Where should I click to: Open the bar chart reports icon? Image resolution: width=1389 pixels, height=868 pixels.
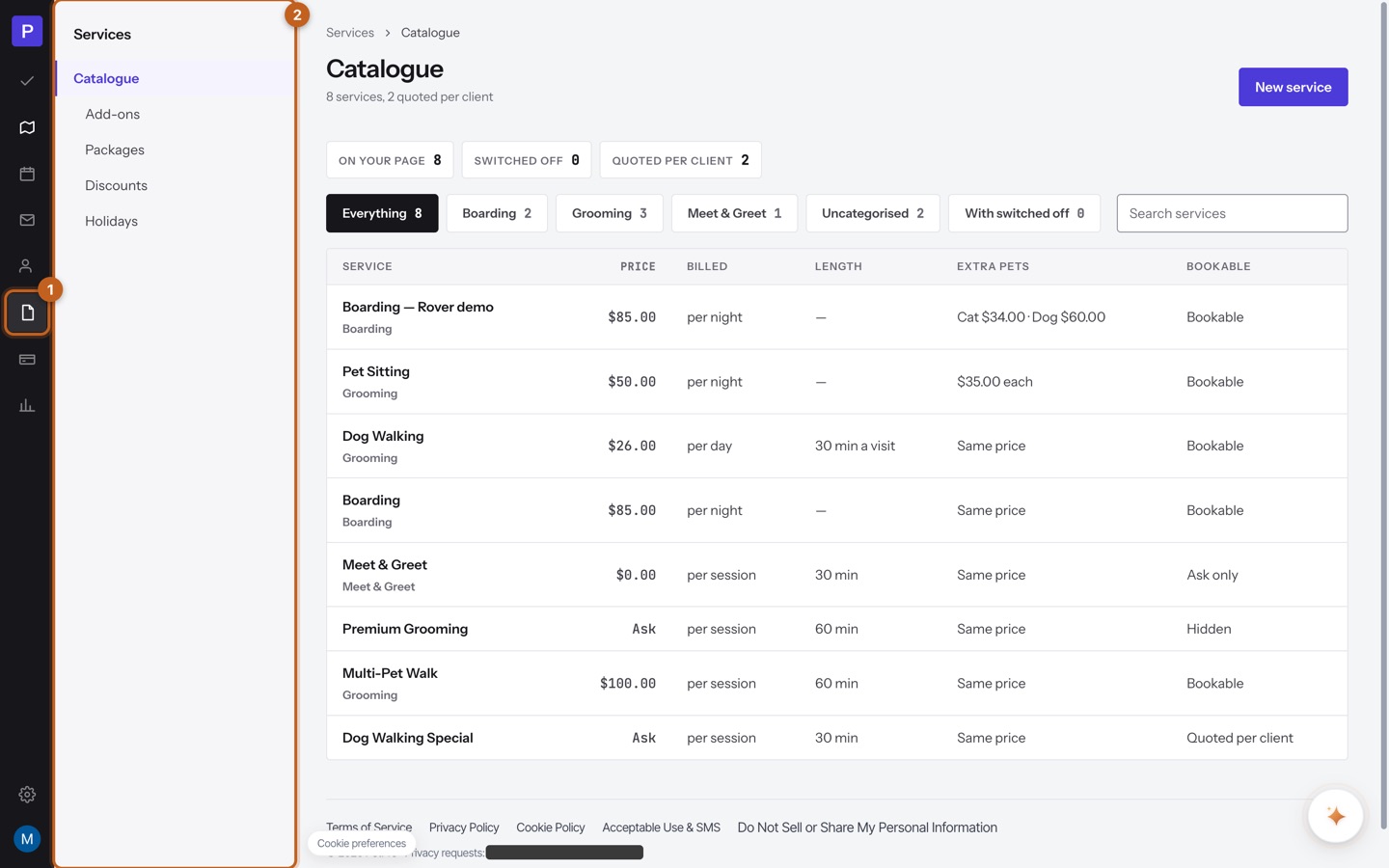(27, 405)
